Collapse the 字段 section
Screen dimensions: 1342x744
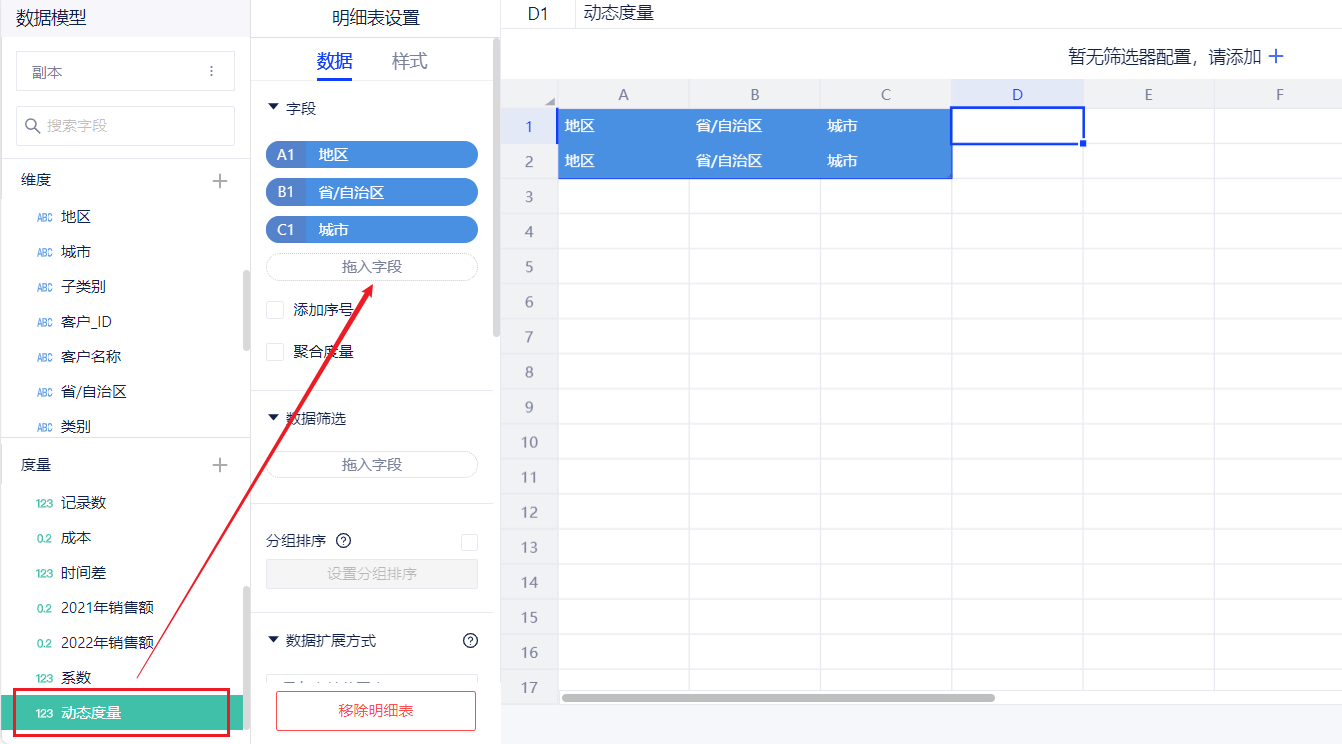pyautogui.click(x=273, y=108)
